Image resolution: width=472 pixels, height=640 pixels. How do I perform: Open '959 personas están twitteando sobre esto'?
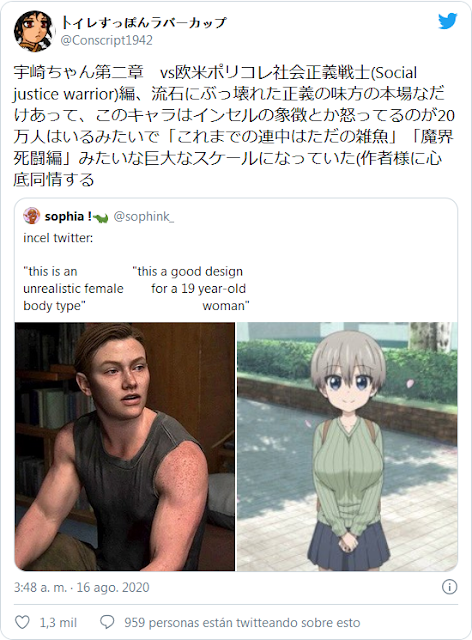(x=242, y=622)
